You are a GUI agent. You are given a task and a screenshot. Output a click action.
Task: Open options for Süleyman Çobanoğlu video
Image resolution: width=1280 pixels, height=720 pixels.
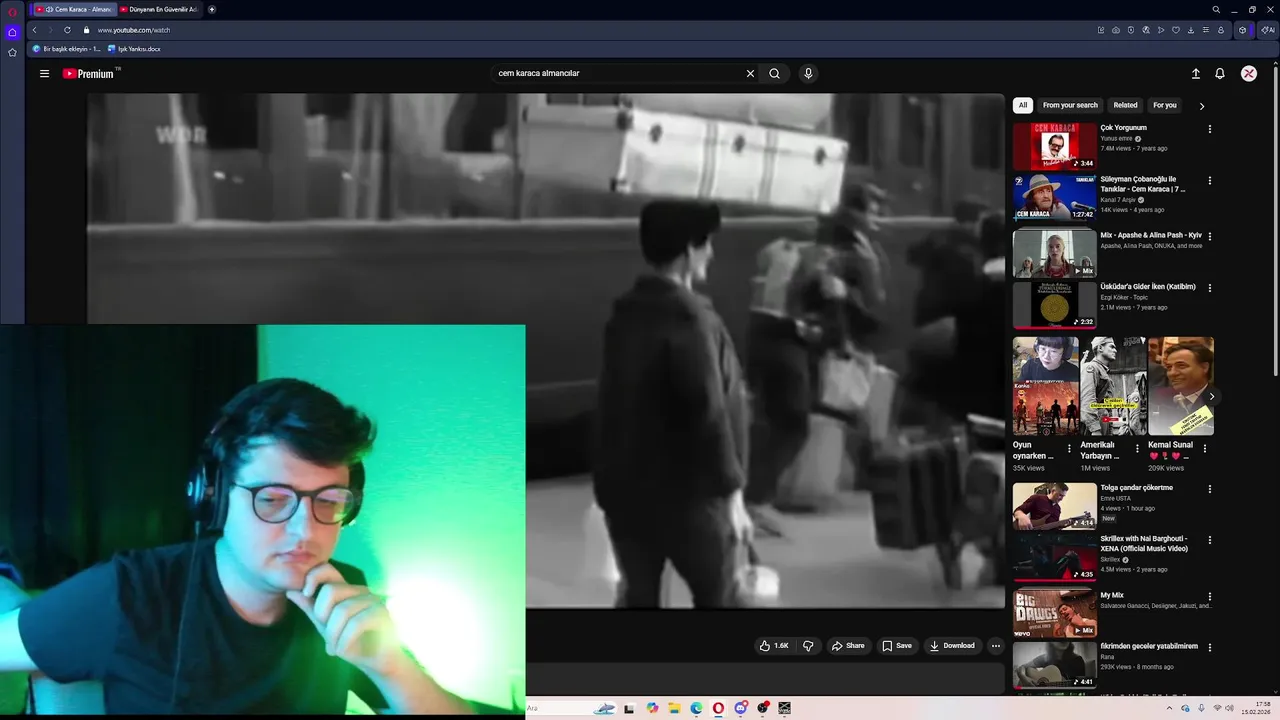point(1209,181)
